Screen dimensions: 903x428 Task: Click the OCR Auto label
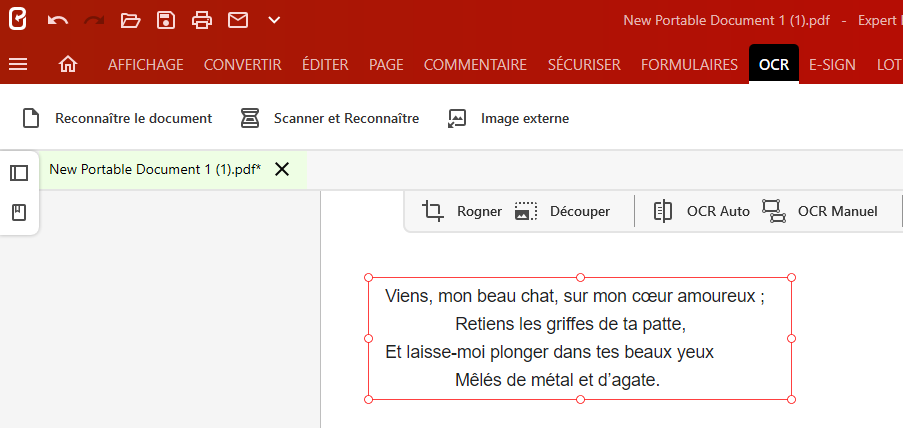coord(718,211)
